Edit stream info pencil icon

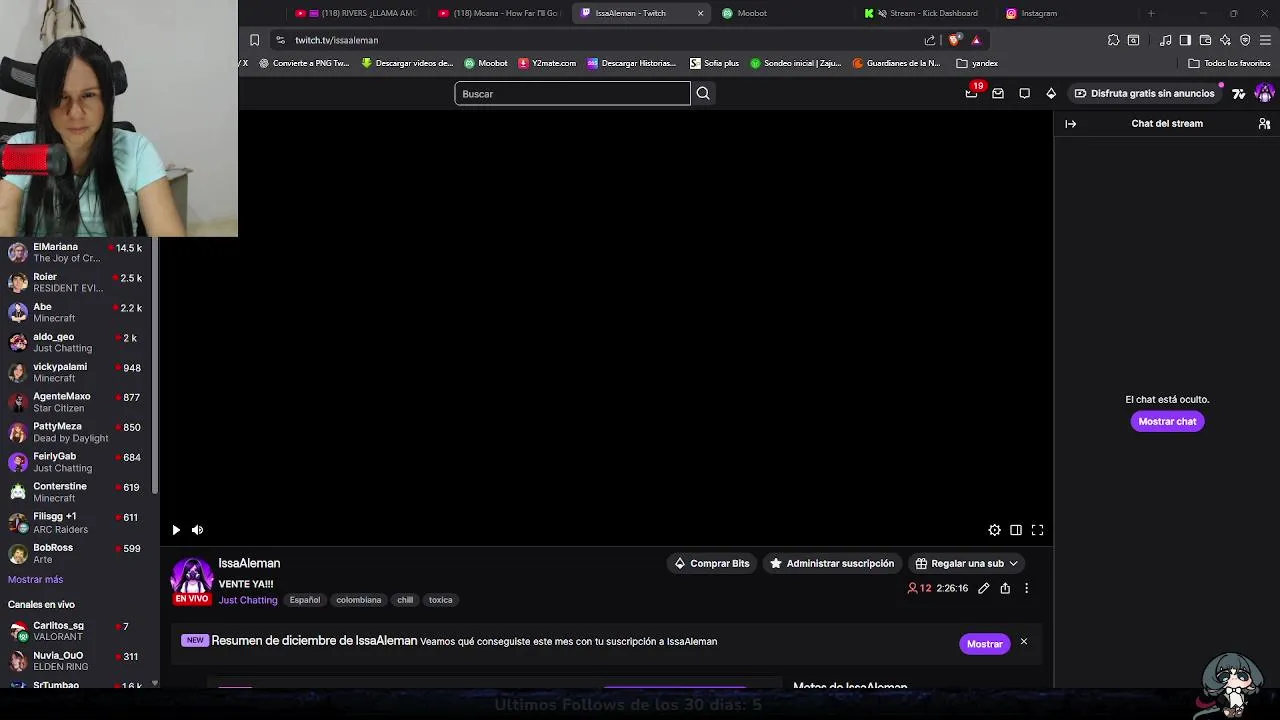pos(984,588)
